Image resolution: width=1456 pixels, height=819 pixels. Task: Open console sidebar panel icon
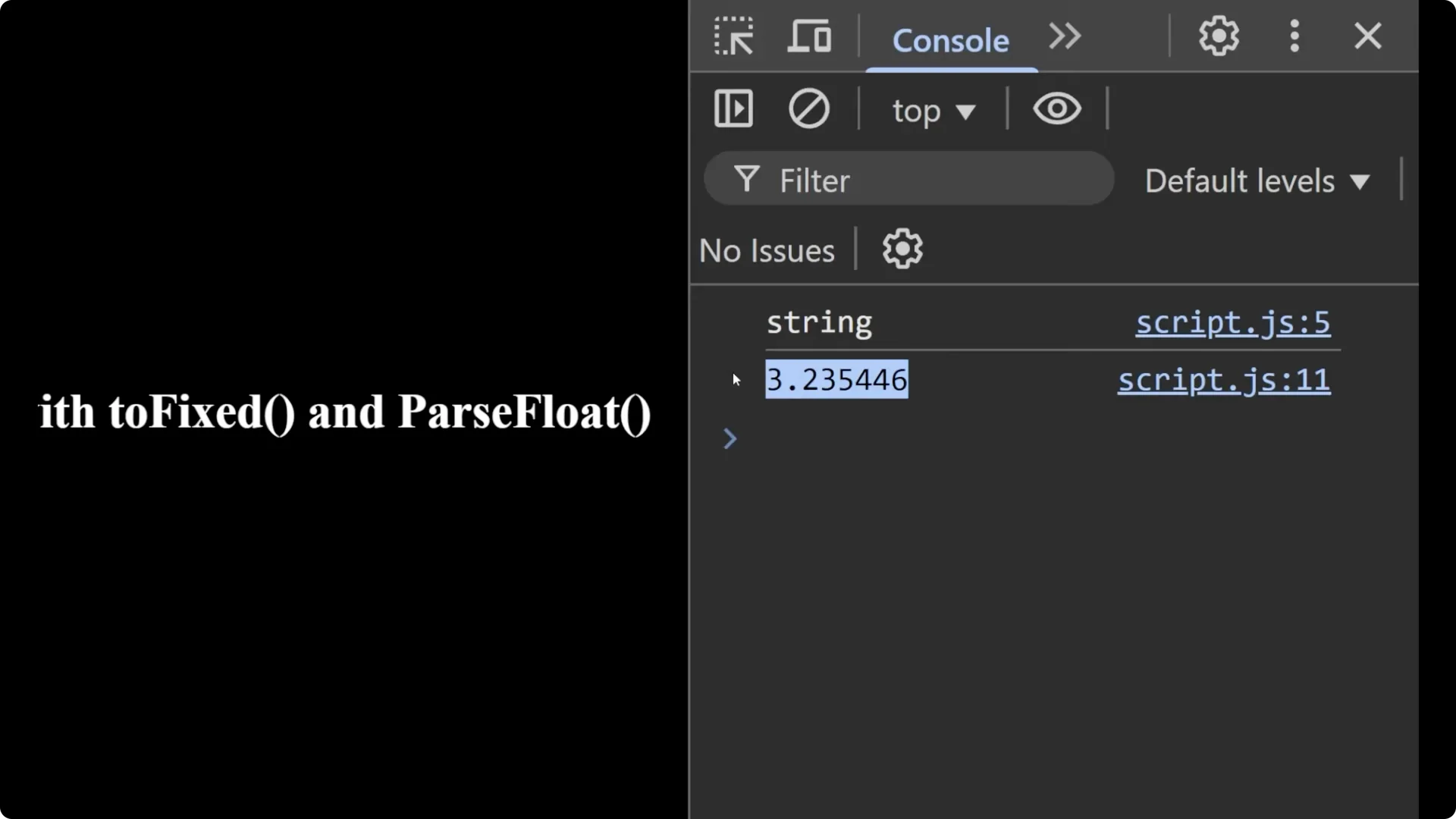(x=733, y=108)
